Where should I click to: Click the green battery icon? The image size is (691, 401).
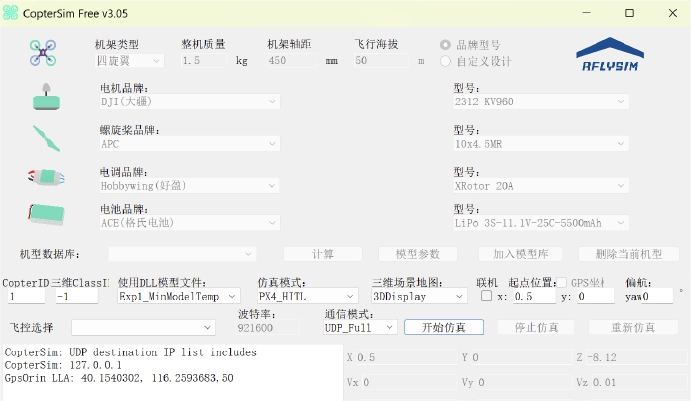click(46, 213)
